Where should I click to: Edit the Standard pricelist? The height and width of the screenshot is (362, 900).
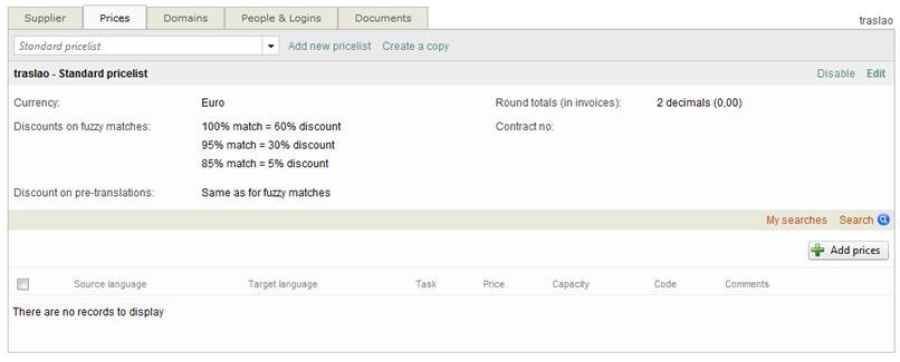pos(876,73)
